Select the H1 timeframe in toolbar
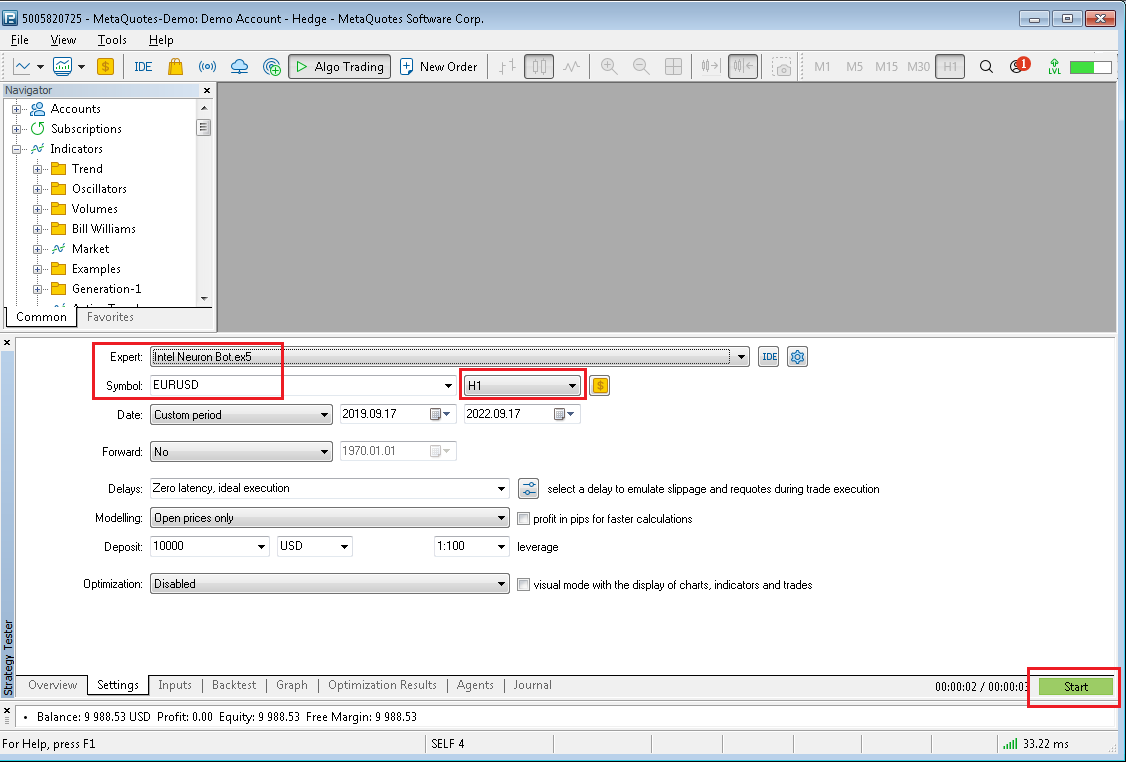Image resolution: width=1126 pixels, height=762 pixels. pyautogui.click(x=950, y=67)
